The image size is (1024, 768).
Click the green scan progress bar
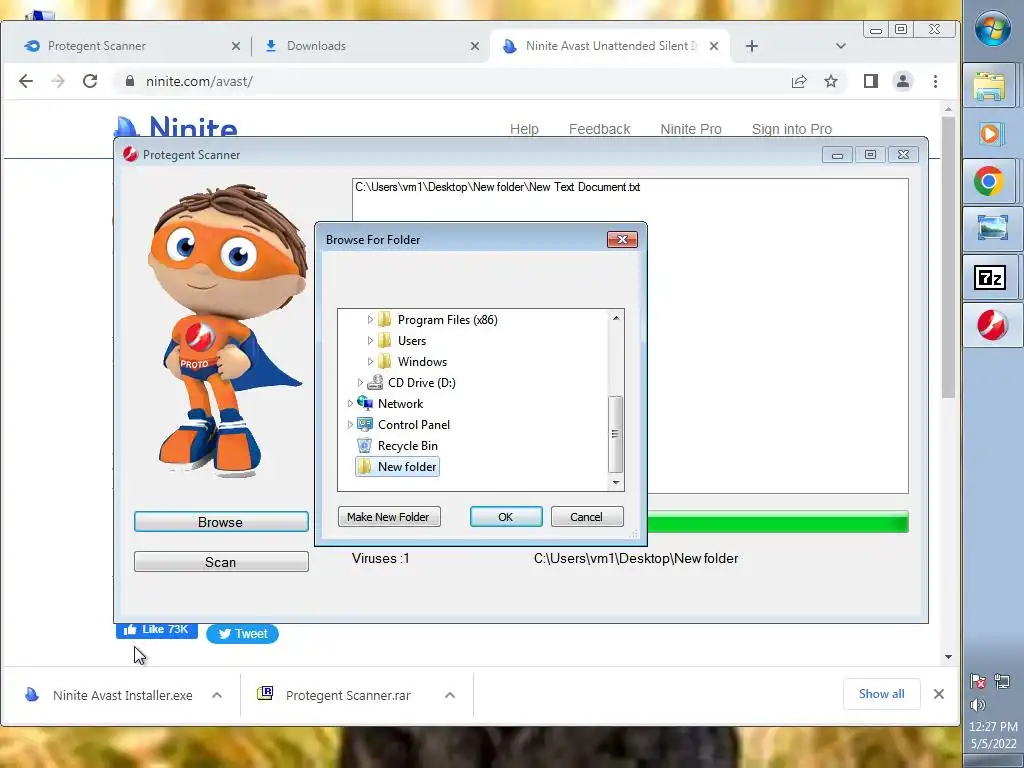pos(778,522)
